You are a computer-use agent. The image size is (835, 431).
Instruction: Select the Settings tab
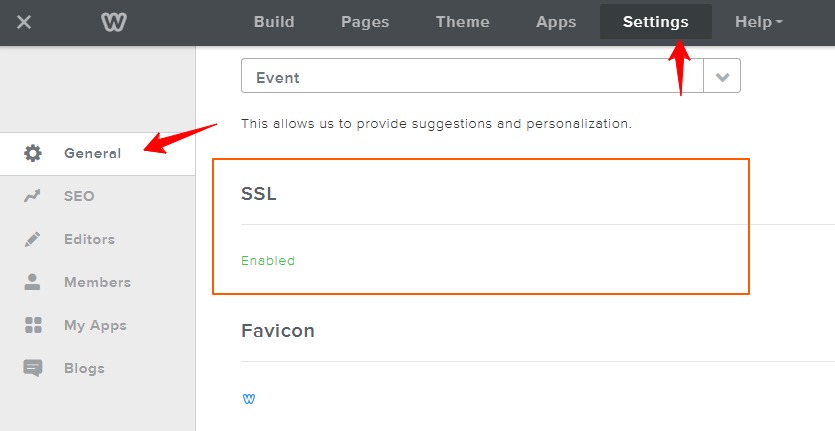point(656,22)
